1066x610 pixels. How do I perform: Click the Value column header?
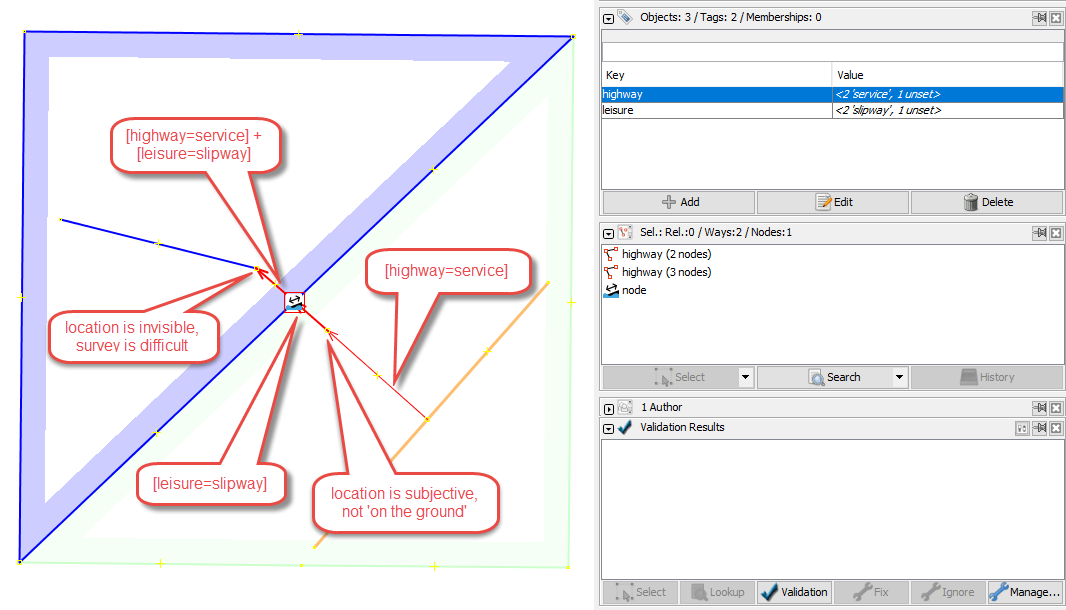pyautogui.click(x=948, y=75)
